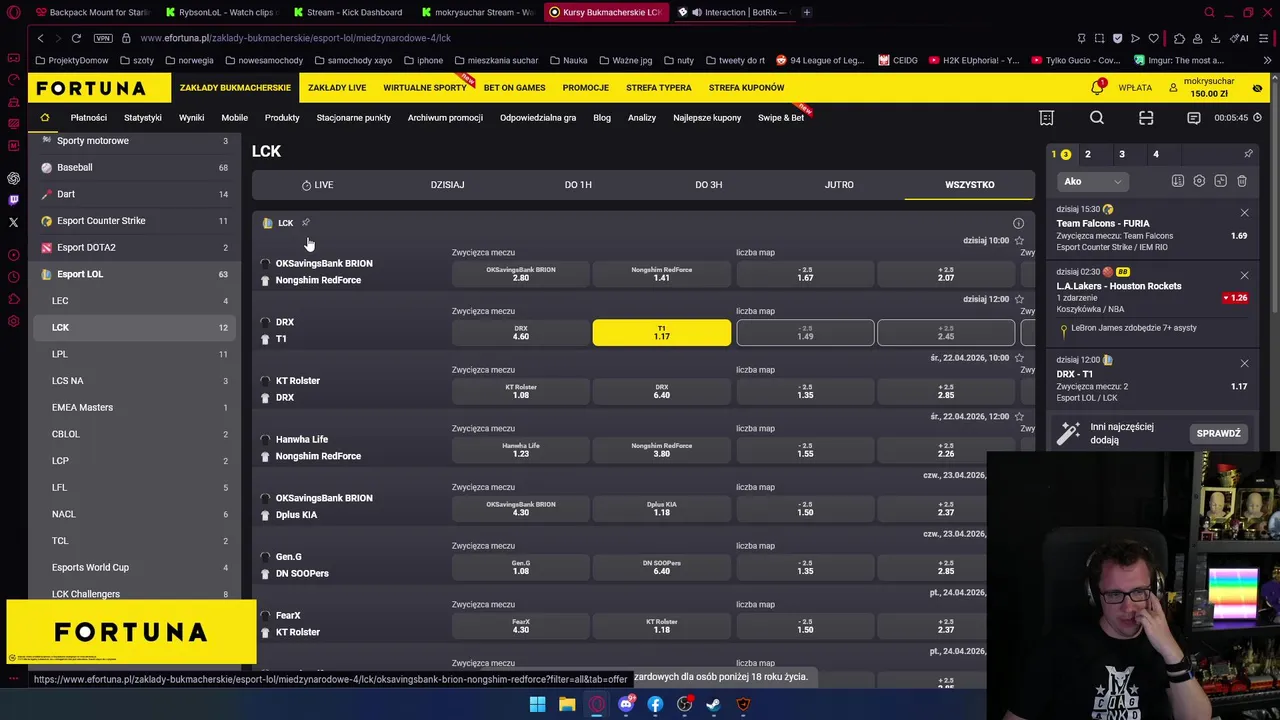Open the Fortuna site search magnifier
This screenshot has width=1280, height=720.
[x=1097, y=118]
